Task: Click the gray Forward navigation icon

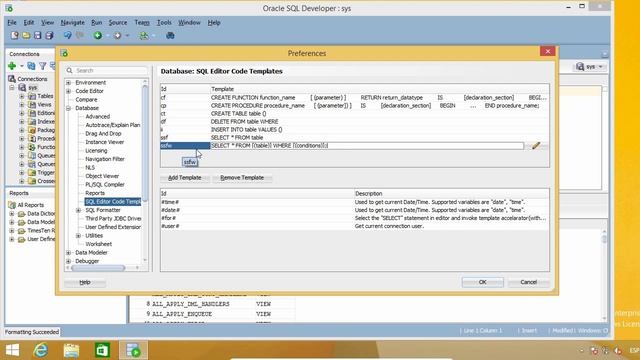Action: [x=118, y=36]
